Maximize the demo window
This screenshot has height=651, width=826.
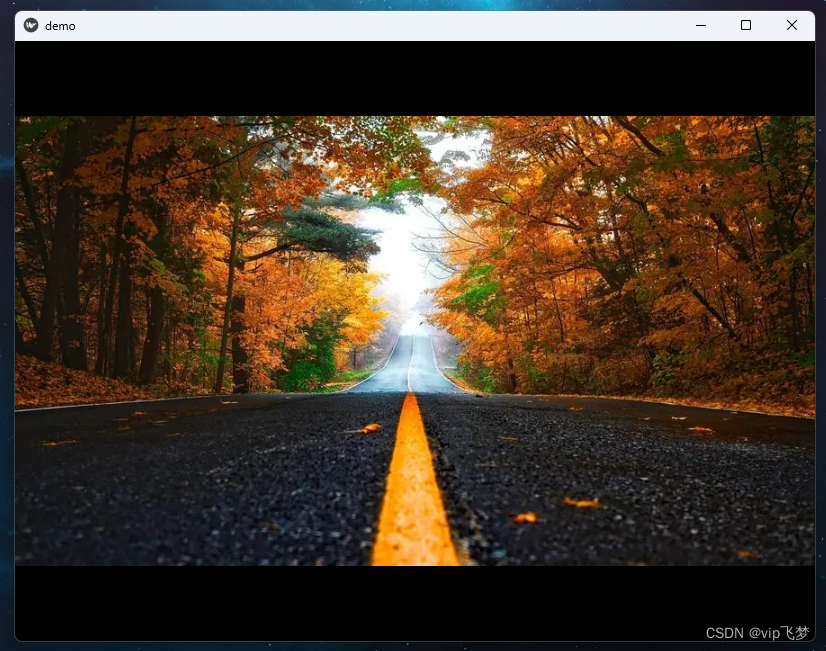pos(745,25)
